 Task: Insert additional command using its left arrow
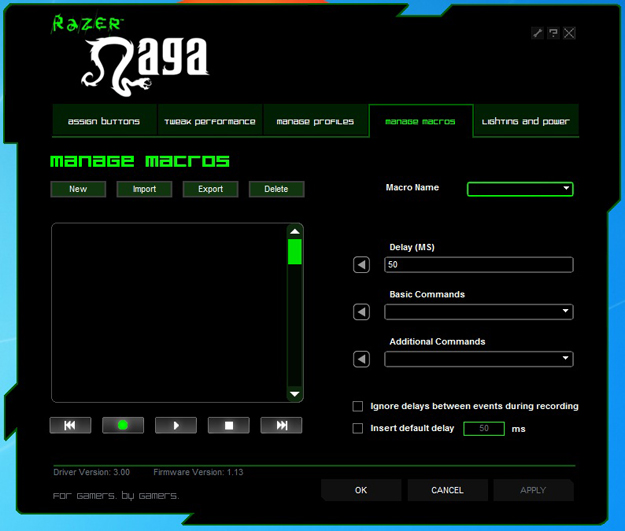[x=362, y=359]
